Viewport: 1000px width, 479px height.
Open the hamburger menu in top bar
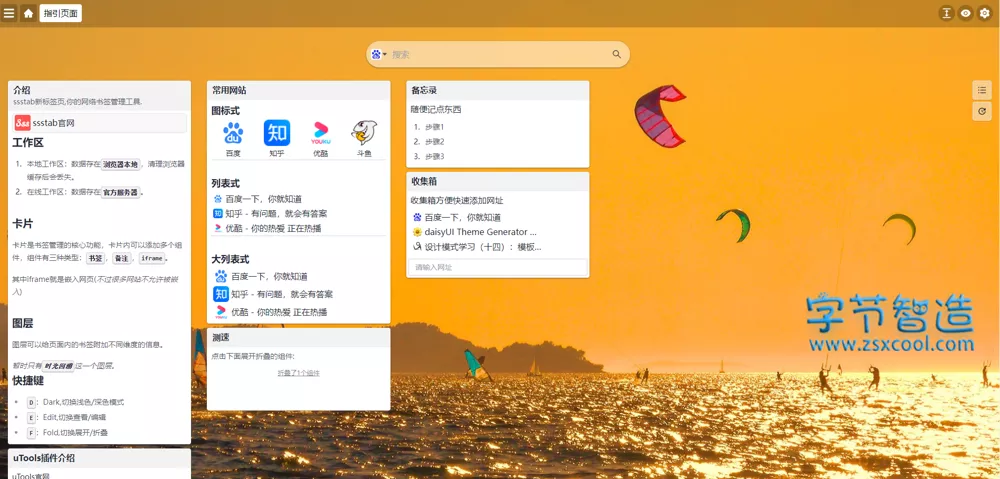pyautogui.click(x=9, y=13)
